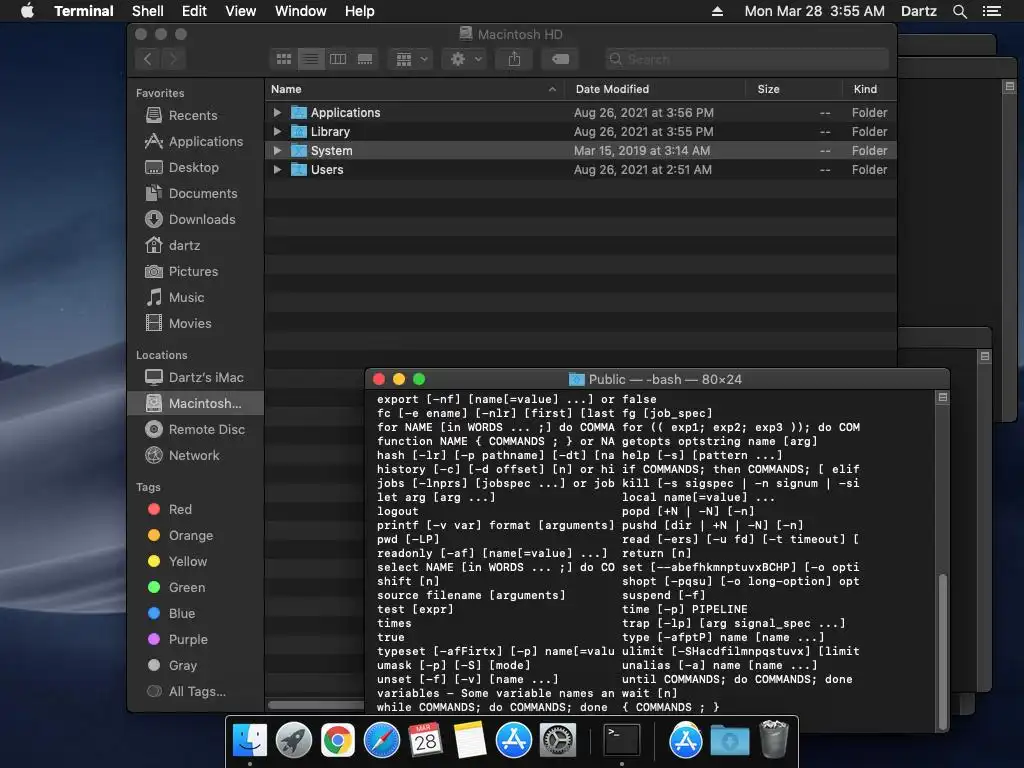Open the Window menu

[300, 11]
